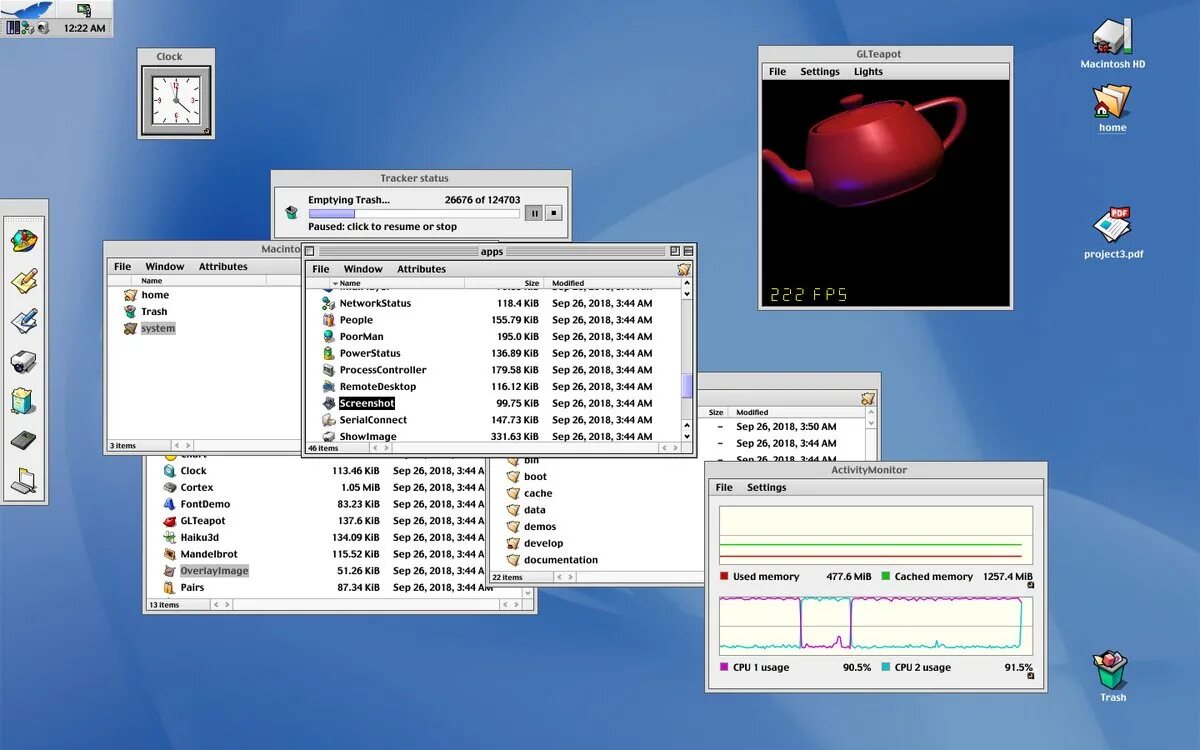This screenshot has height=750, width=1200.
Task: Click the ProcessController app icon
Action: [x=328, y=370]
